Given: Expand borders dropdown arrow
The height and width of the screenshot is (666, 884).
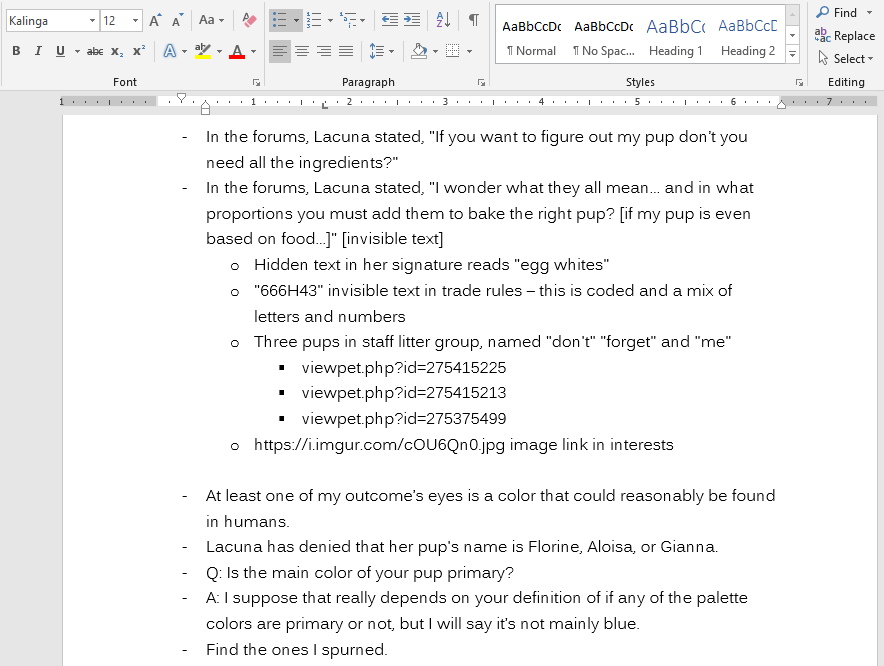Looking at the screenshot, I should pos(469,52).
